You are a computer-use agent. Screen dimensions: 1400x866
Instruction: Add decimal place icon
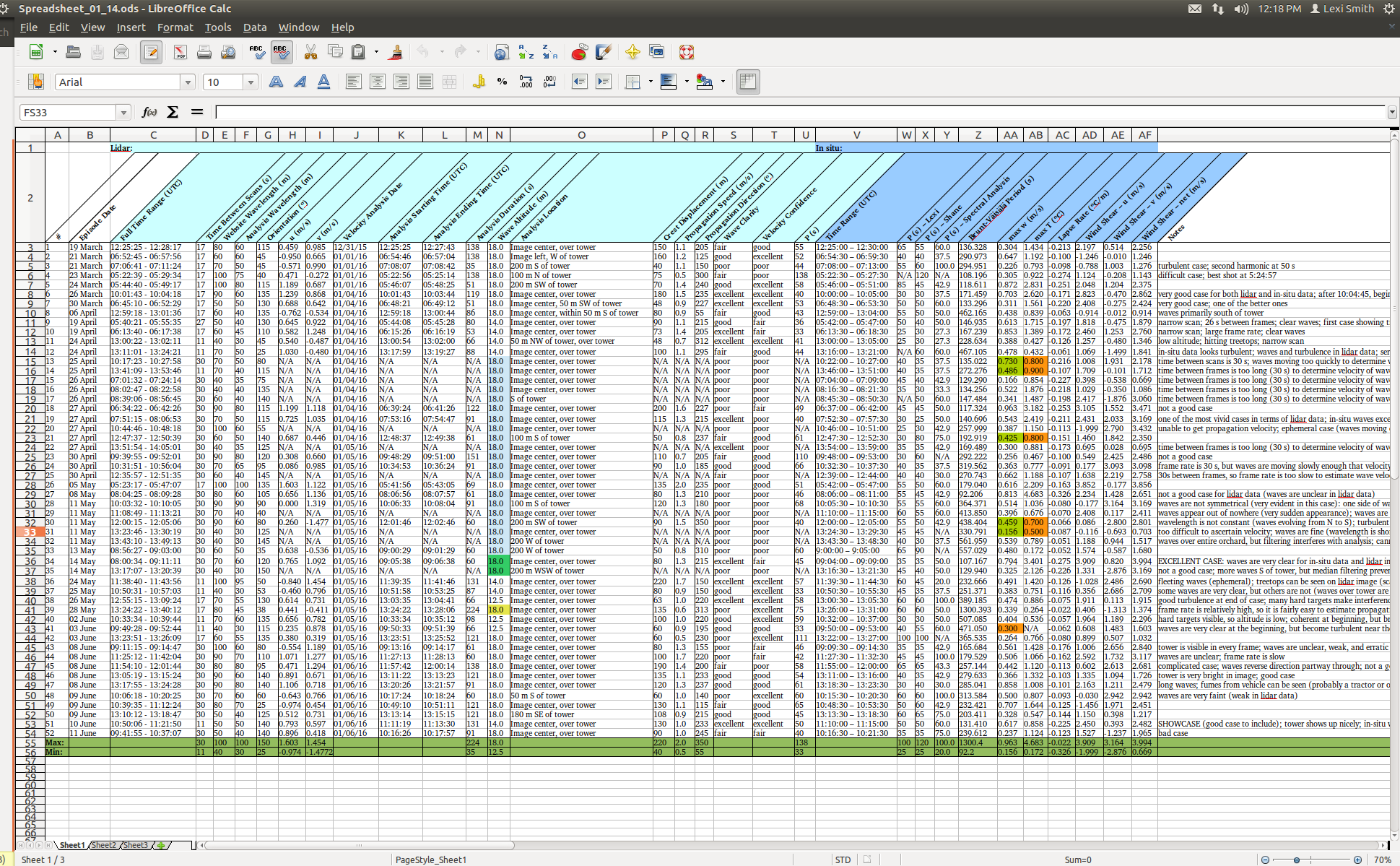[x=526, y=82]
